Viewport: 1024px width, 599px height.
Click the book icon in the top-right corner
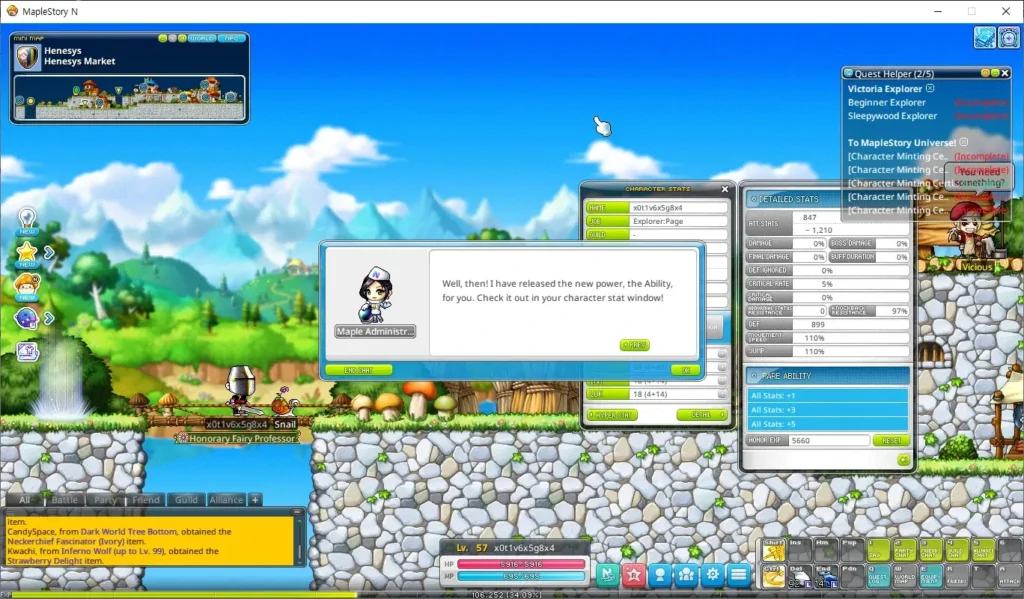point(985,37)
